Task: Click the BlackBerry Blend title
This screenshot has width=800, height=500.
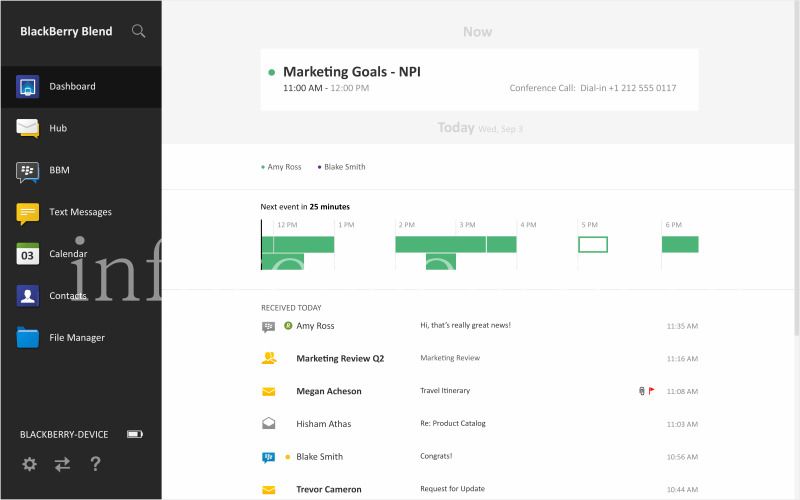Action: 66,31
